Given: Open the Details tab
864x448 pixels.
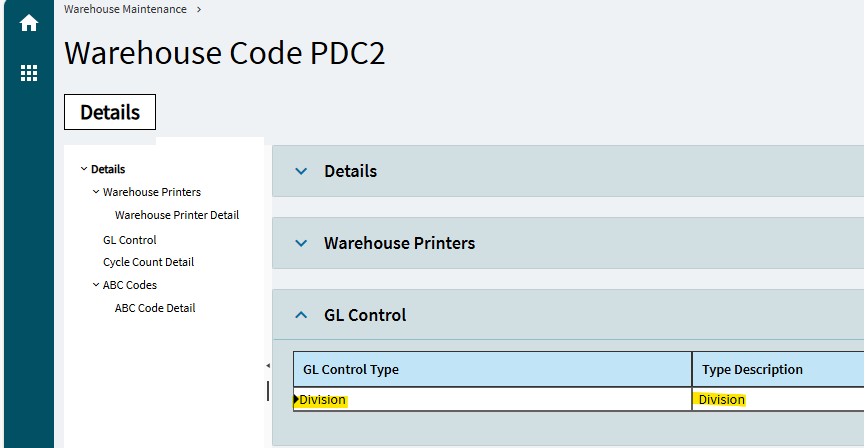Looking at the screenshot, I should (110, 112).
